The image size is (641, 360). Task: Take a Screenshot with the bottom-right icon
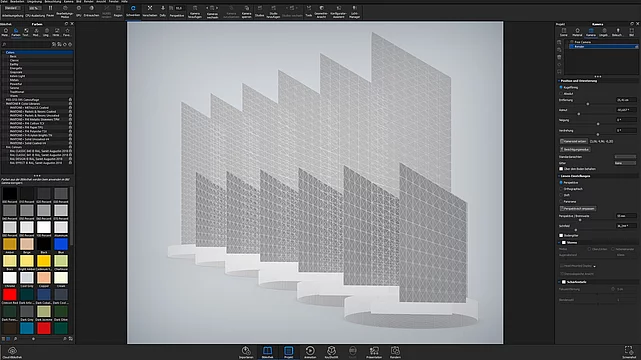[x=629, y=352]
